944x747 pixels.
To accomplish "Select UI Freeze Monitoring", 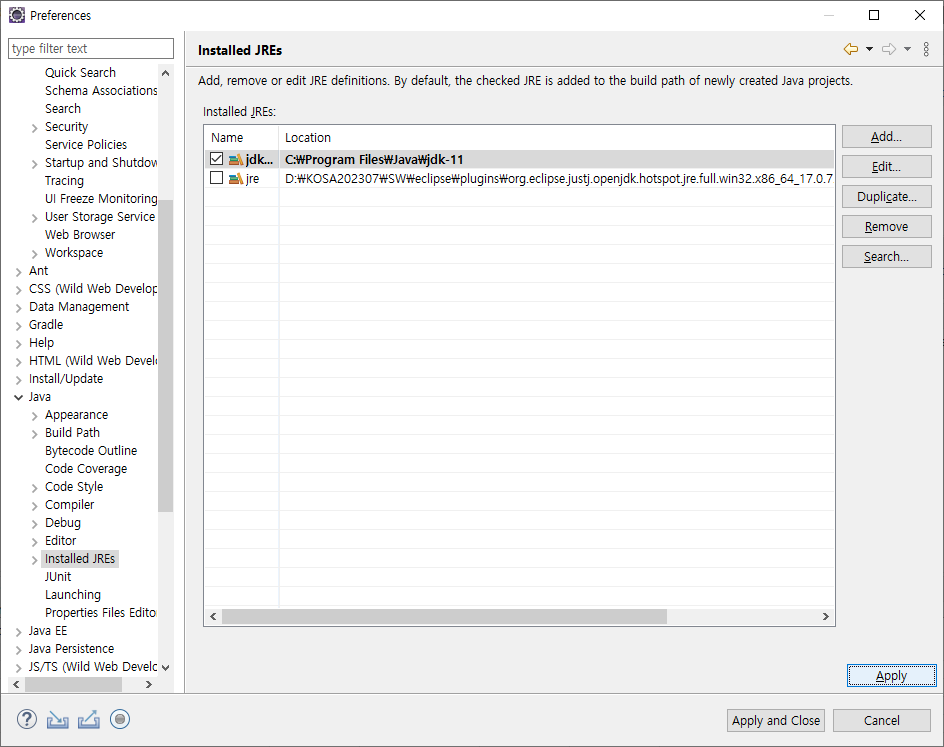I will point(101,199).
